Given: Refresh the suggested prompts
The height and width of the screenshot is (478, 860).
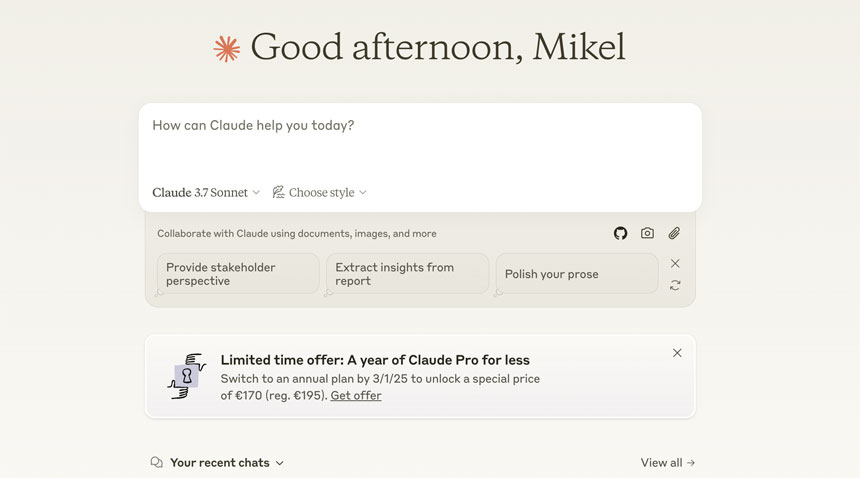Looking at the screenshot, I should pyautogui.click(x=675, y=285).
